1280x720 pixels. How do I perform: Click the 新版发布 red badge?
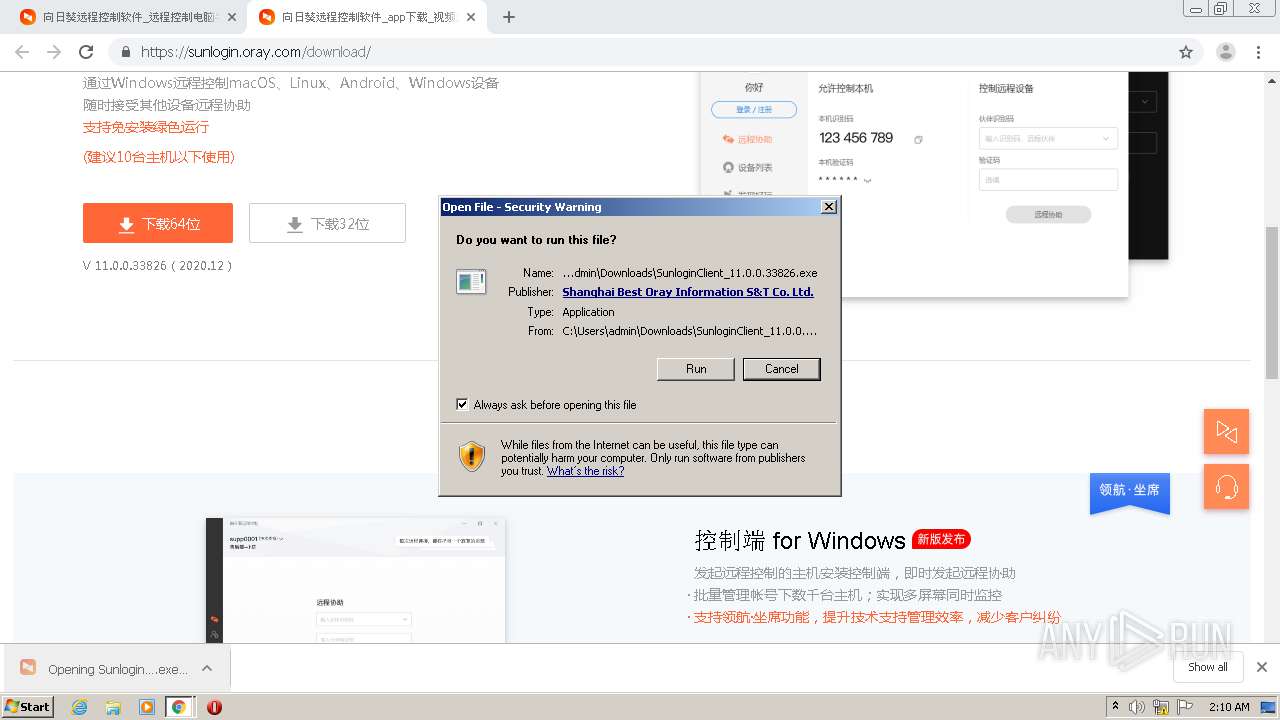tap(941, 539)
